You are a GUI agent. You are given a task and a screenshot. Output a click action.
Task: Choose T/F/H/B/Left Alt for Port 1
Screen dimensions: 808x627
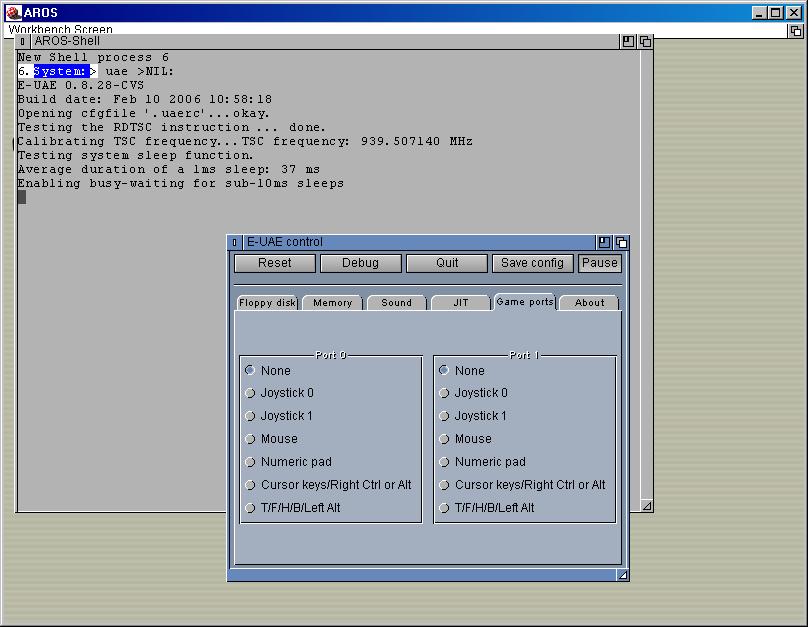pyautogui.click(x=444, y=508)
